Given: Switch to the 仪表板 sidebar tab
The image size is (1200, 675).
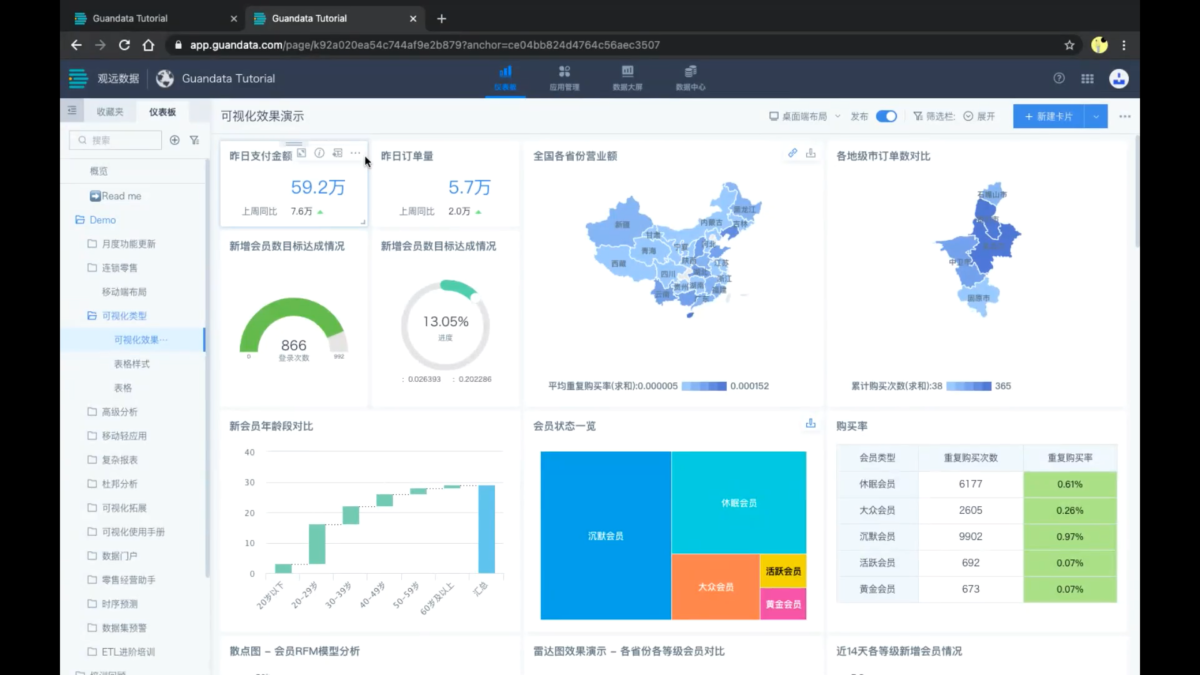Looking at the screenshot, I should [x=162, y=112].
